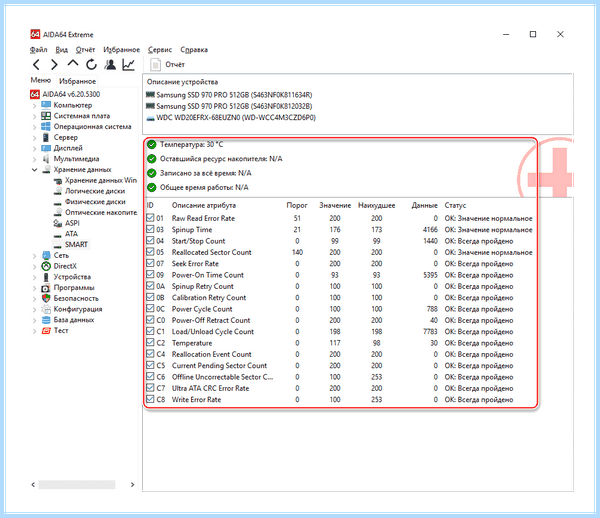Click the Системная плата icon
The width and height of the screenshot is (600, 518).
pyautogui.click(x=46, y=116)
